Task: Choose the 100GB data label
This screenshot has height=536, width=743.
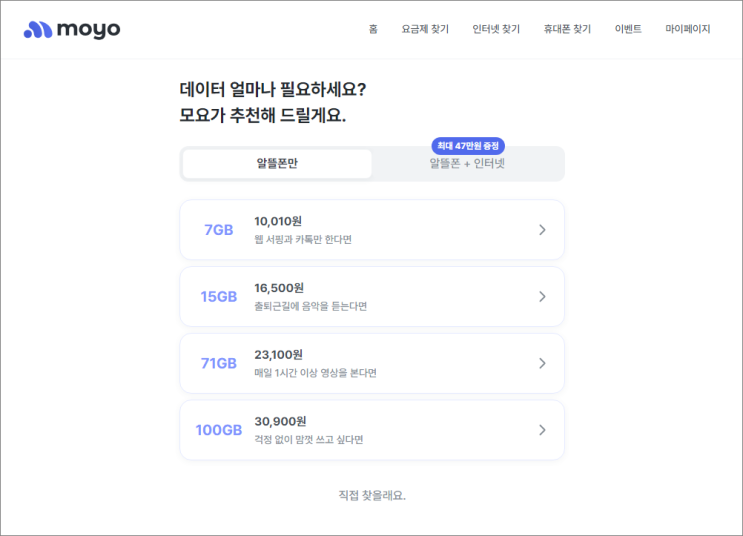Action: (218, 430)
